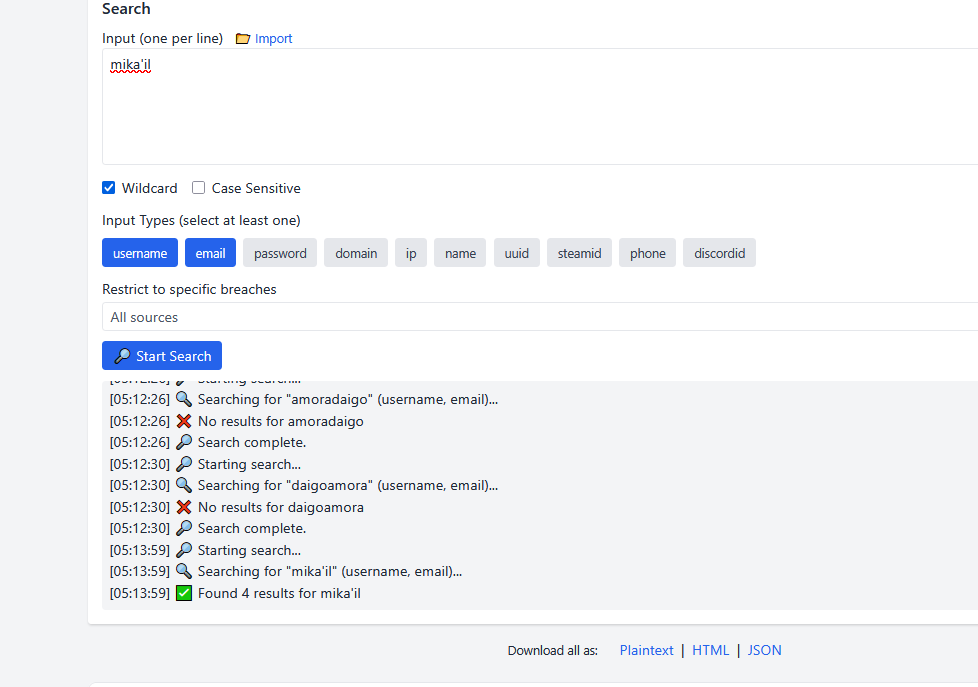Viewport: 978px width, 687px height.
Task: Click magnifier icon on last 'Search complete' line
Action: [184, 528]
